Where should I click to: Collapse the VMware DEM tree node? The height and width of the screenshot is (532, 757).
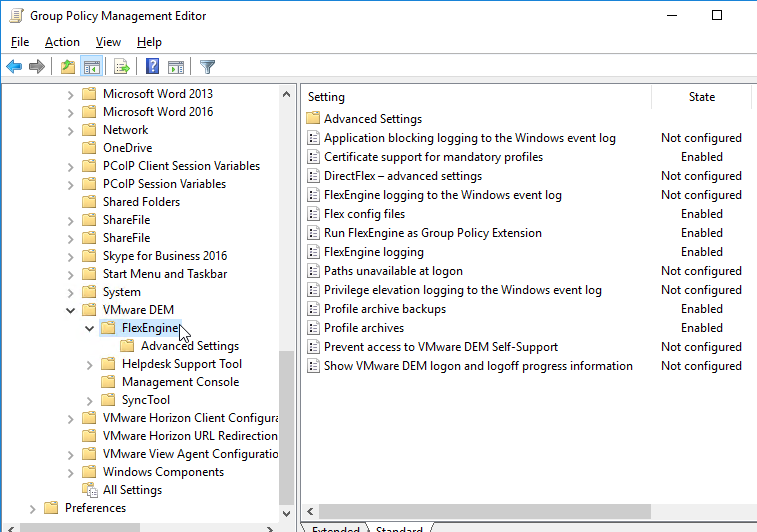70,310
